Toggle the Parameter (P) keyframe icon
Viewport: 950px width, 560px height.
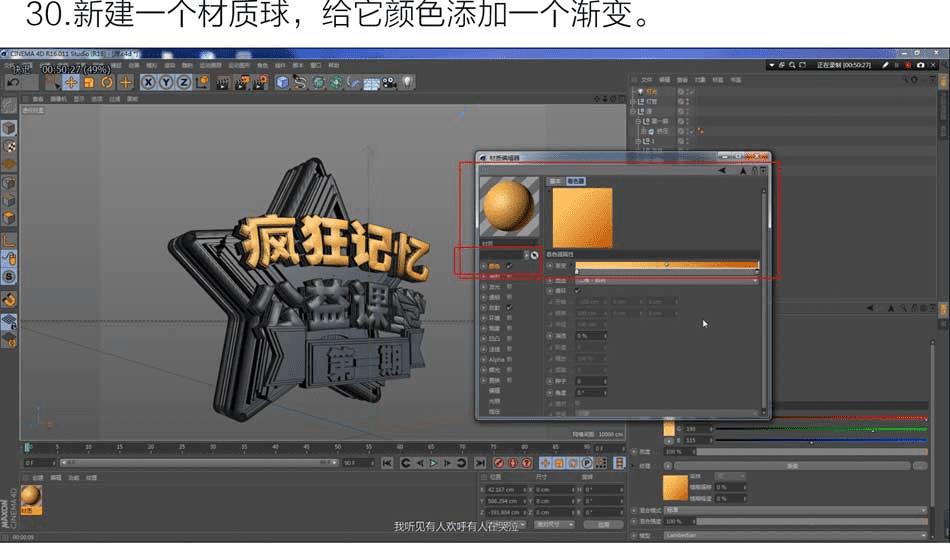point(586,463)
